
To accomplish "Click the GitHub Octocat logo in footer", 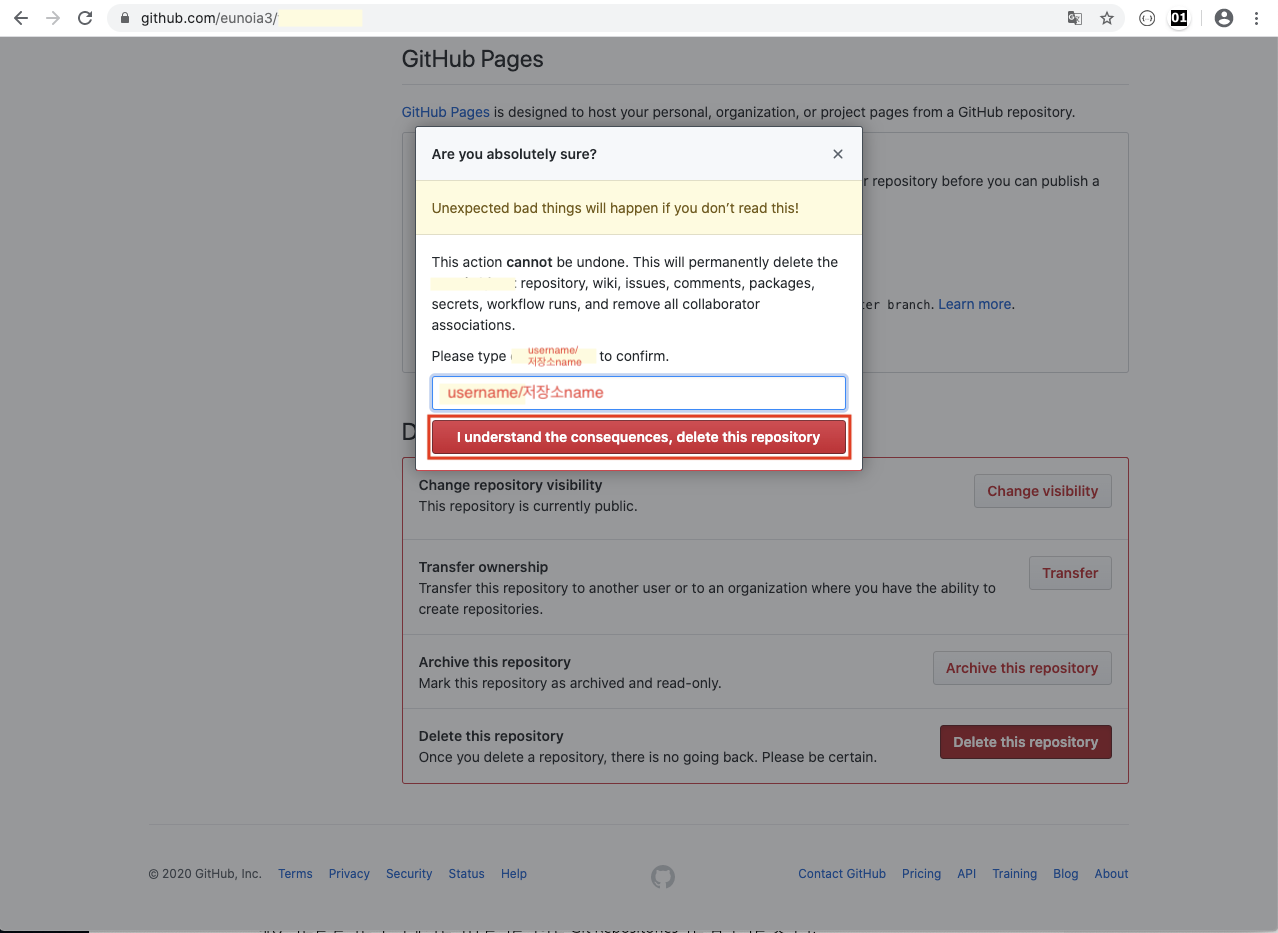I will pos(663,877).
